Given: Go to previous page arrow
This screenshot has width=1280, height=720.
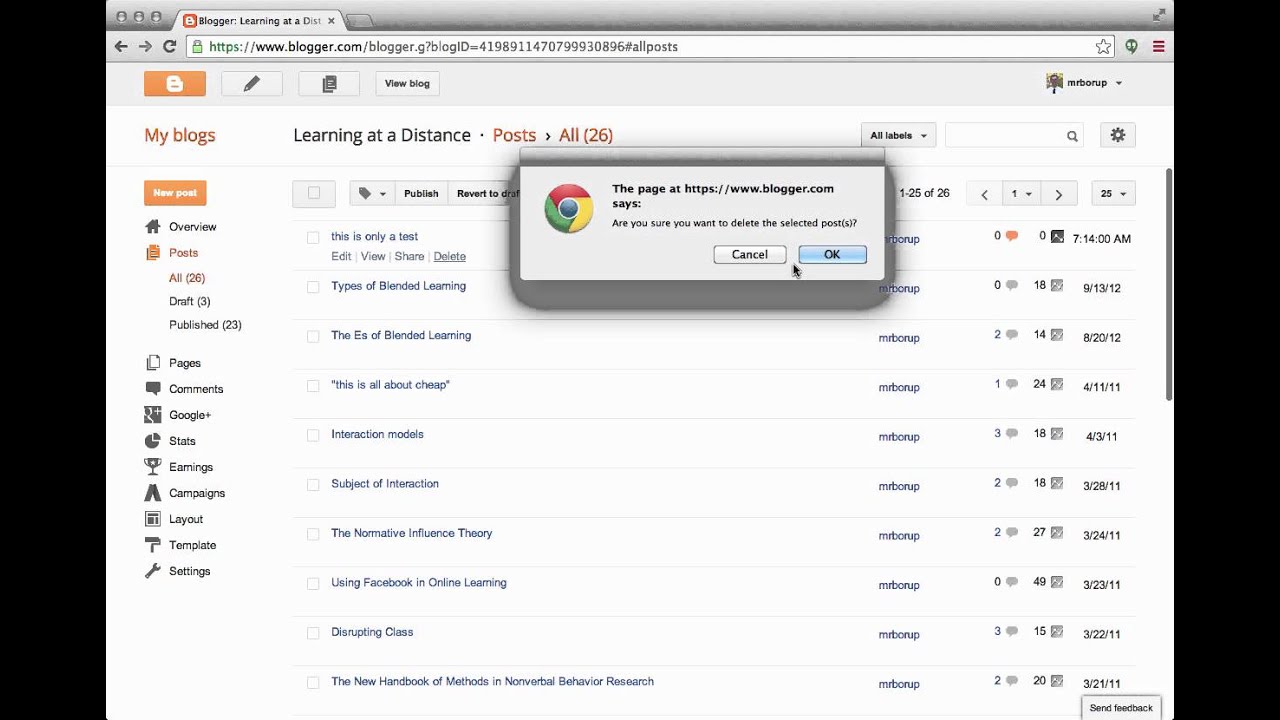Looking at the screenshot, I should tap(984, 194).
